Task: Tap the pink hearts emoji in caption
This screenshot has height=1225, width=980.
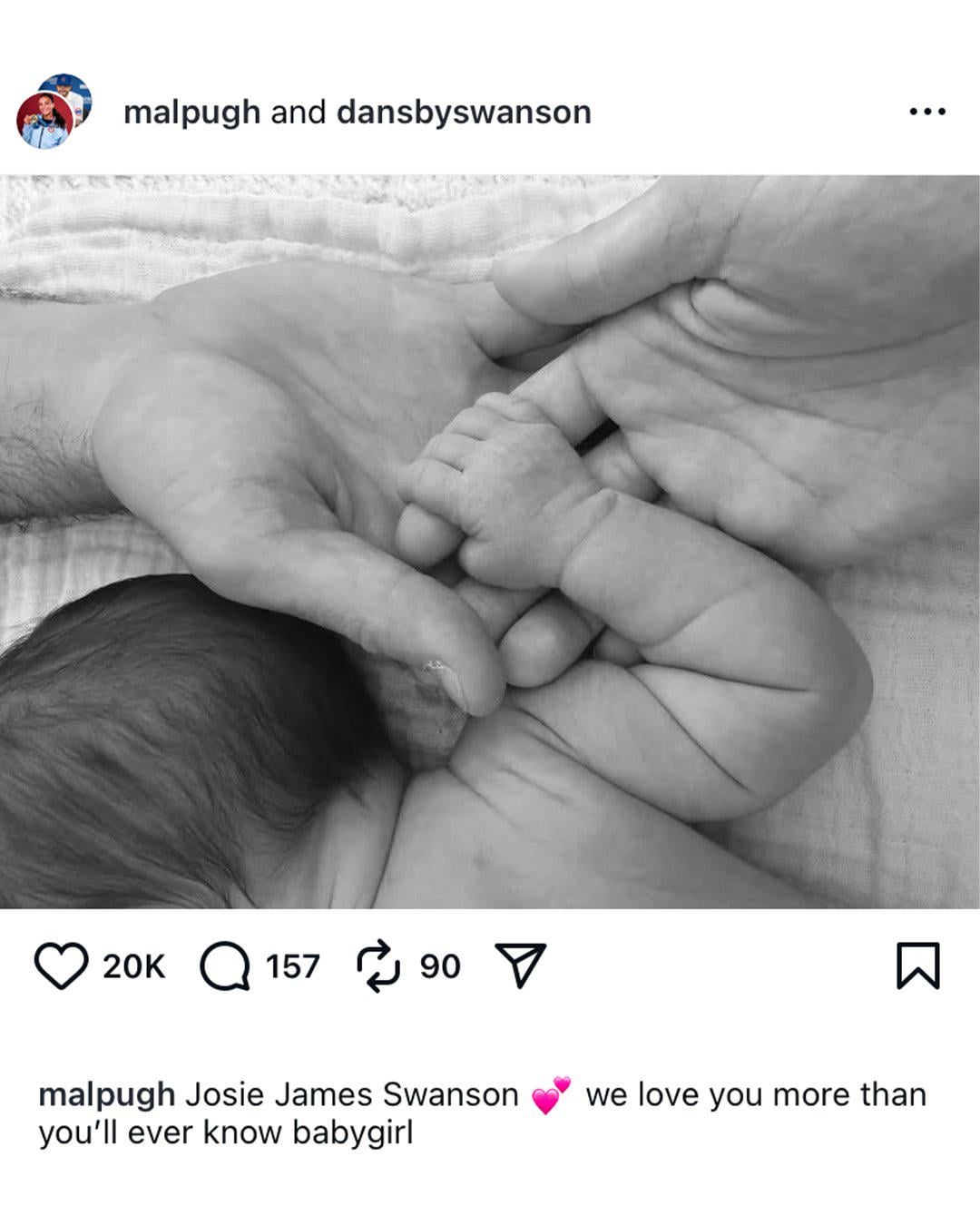Action: pyautogui.click(x=551, y=1095)
